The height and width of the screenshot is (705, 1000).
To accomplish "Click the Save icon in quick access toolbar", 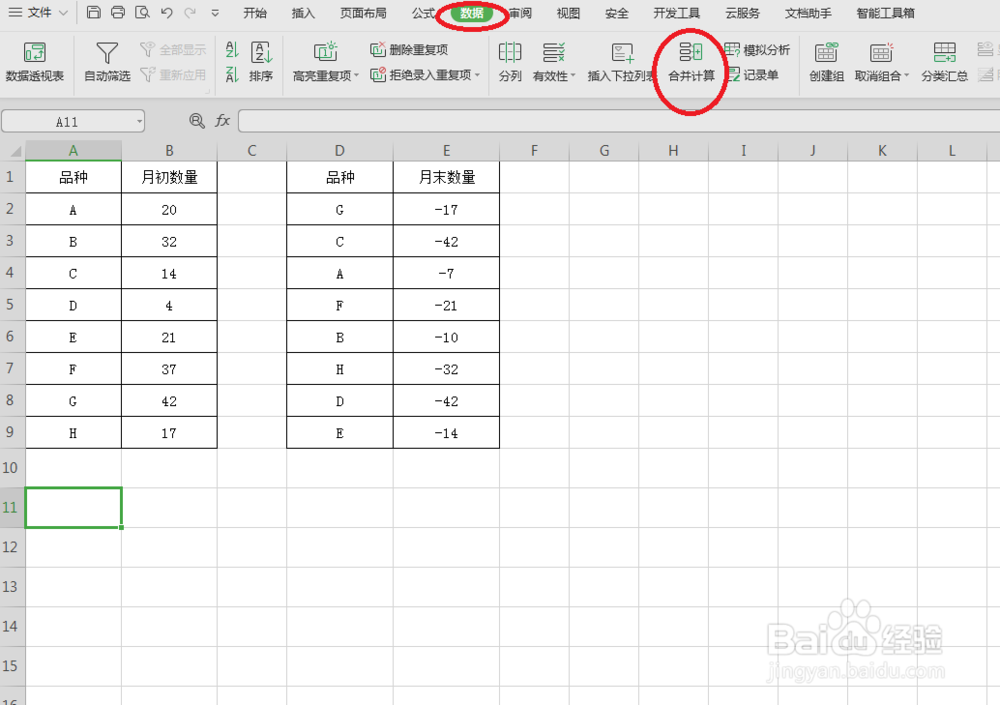I will (94, 12).
